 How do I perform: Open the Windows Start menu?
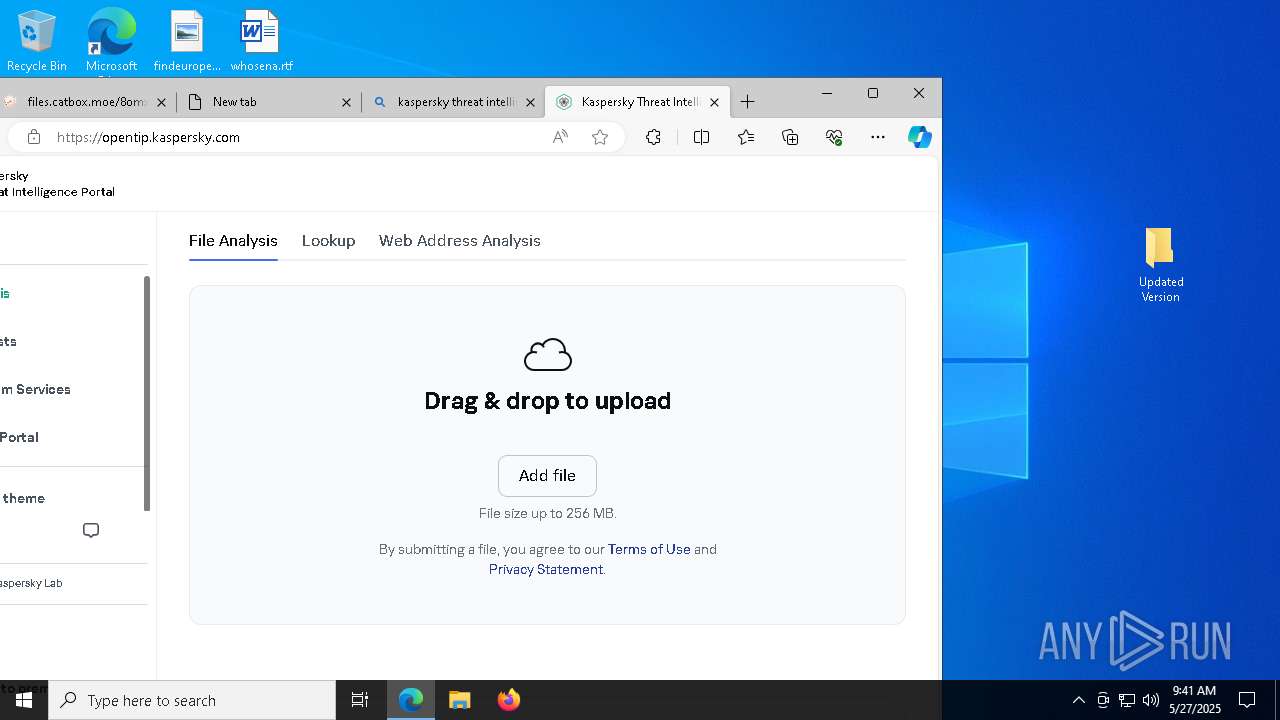click(24, 700)
